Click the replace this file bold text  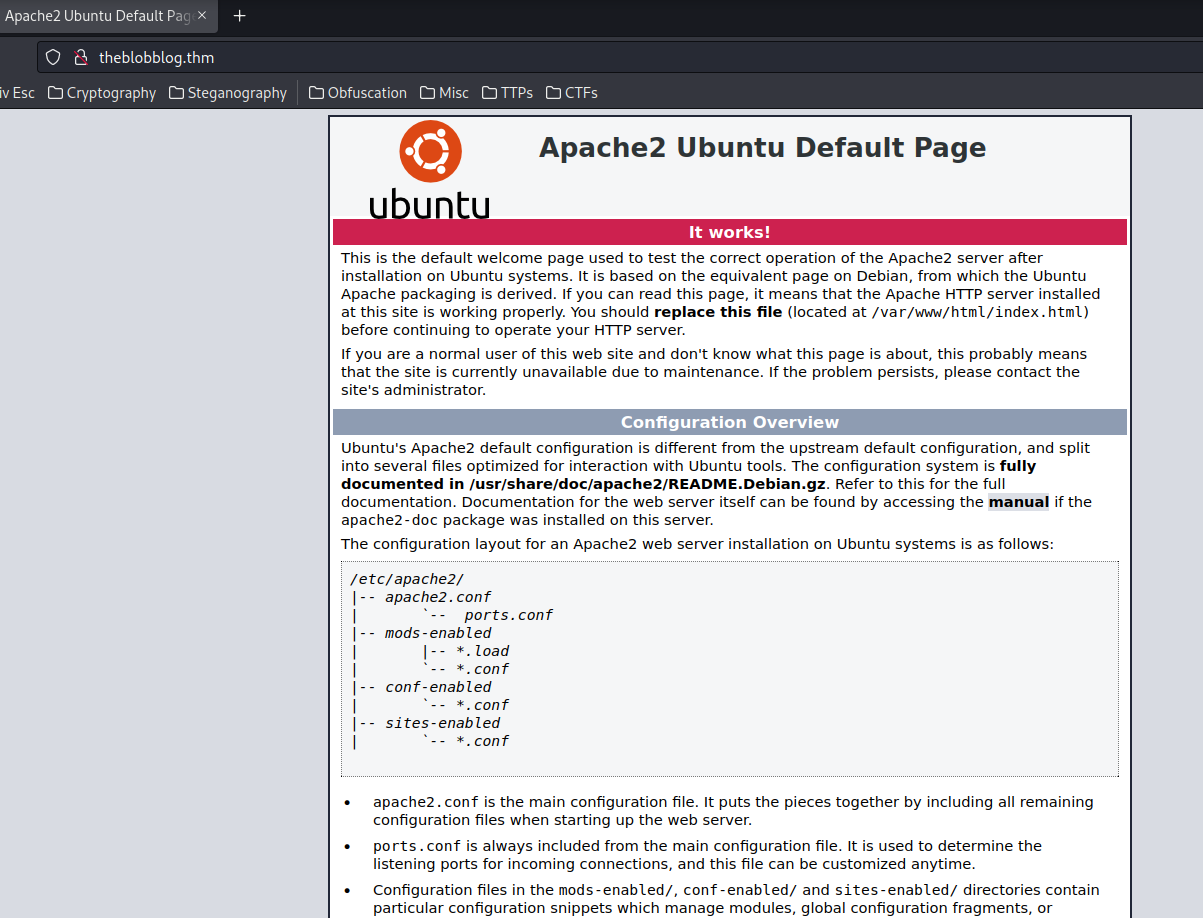point(718,312)
